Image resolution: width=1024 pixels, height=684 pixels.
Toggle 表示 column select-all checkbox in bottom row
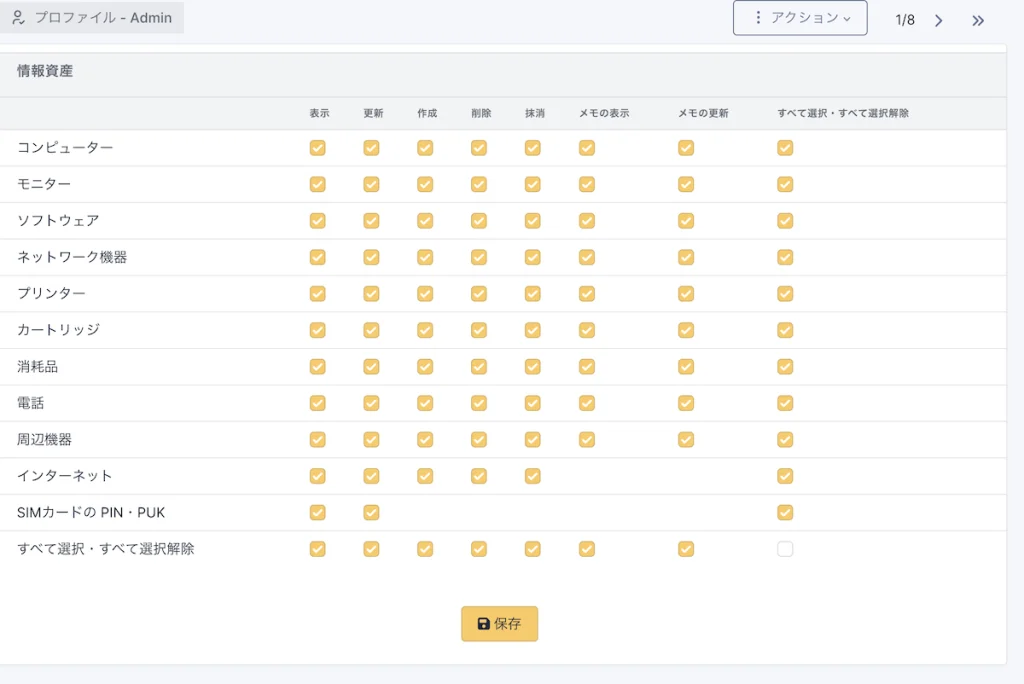point(318,549)
